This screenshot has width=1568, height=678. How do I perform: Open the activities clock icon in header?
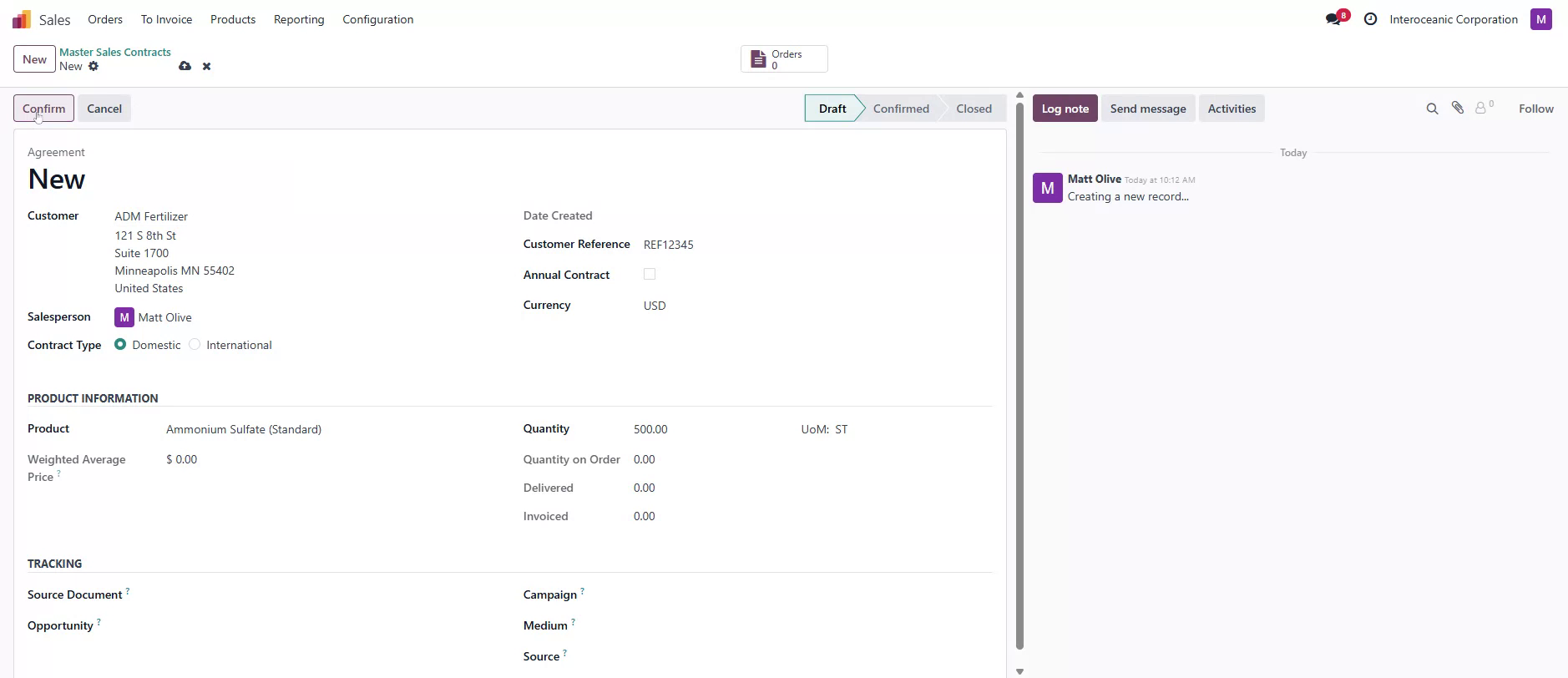(1370, 19)
